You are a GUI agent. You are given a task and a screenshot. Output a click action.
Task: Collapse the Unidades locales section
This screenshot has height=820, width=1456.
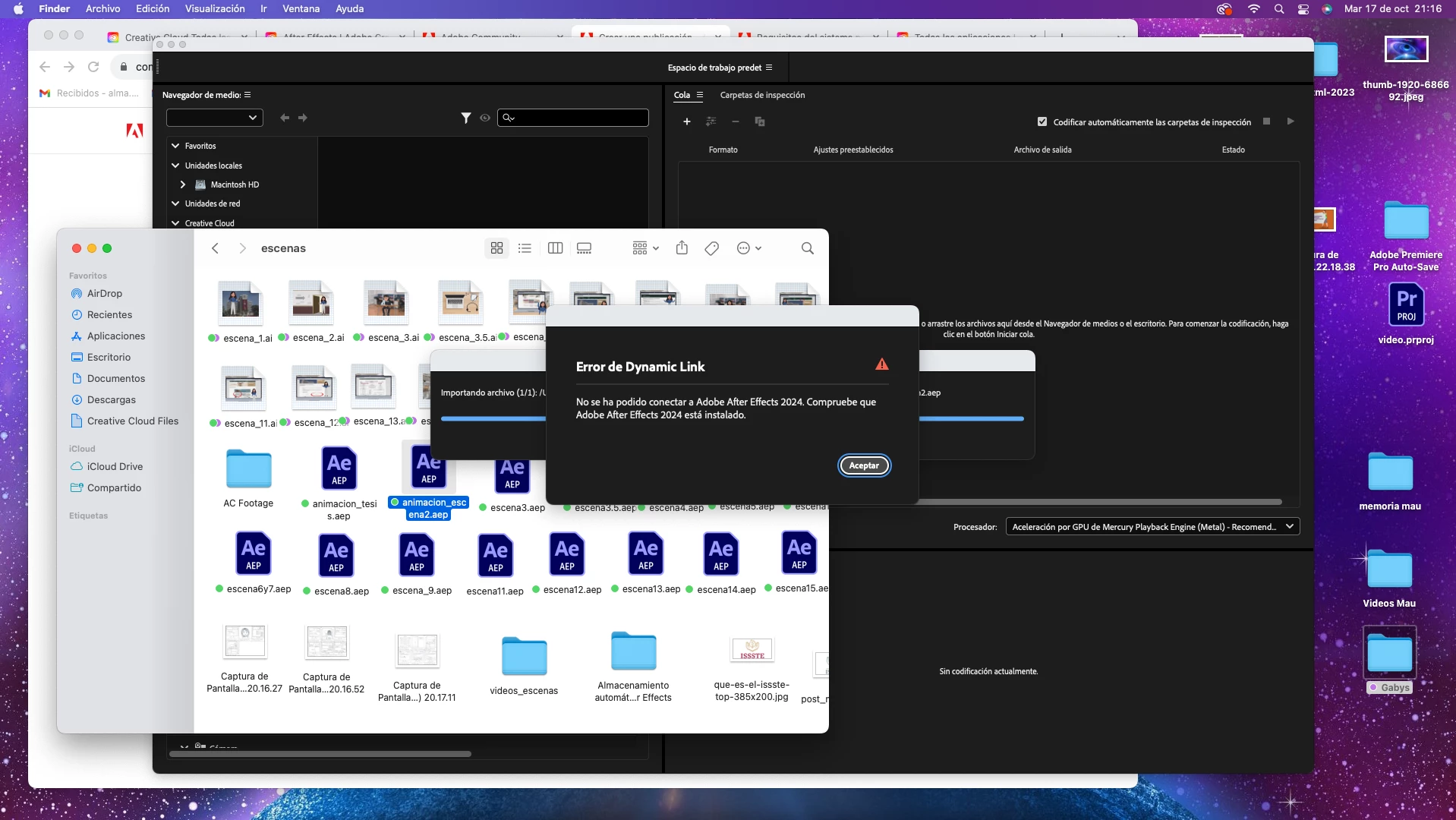tap(175, 166)
